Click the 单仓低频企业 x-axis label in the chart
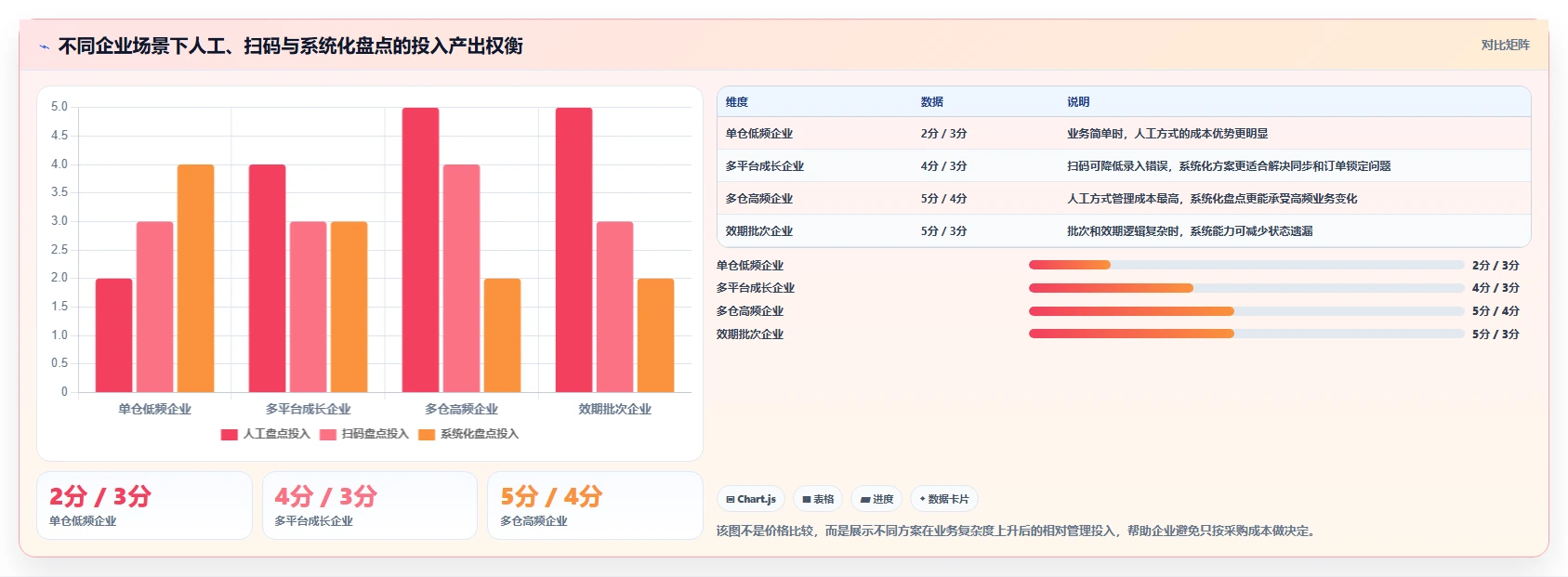 (155, 409)
